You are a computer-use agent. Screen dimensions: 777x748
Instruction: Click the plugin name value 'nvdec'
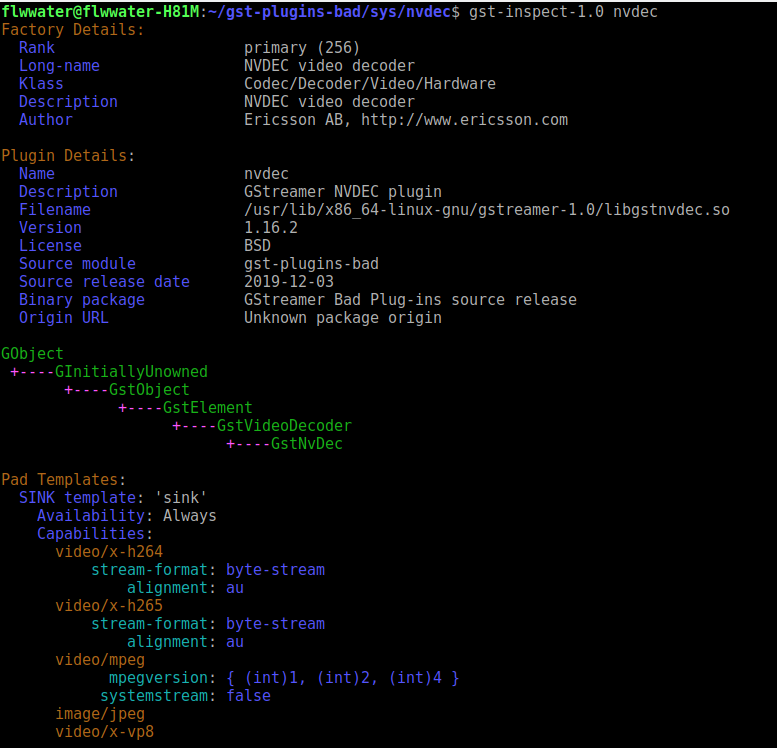pos(266,174)
